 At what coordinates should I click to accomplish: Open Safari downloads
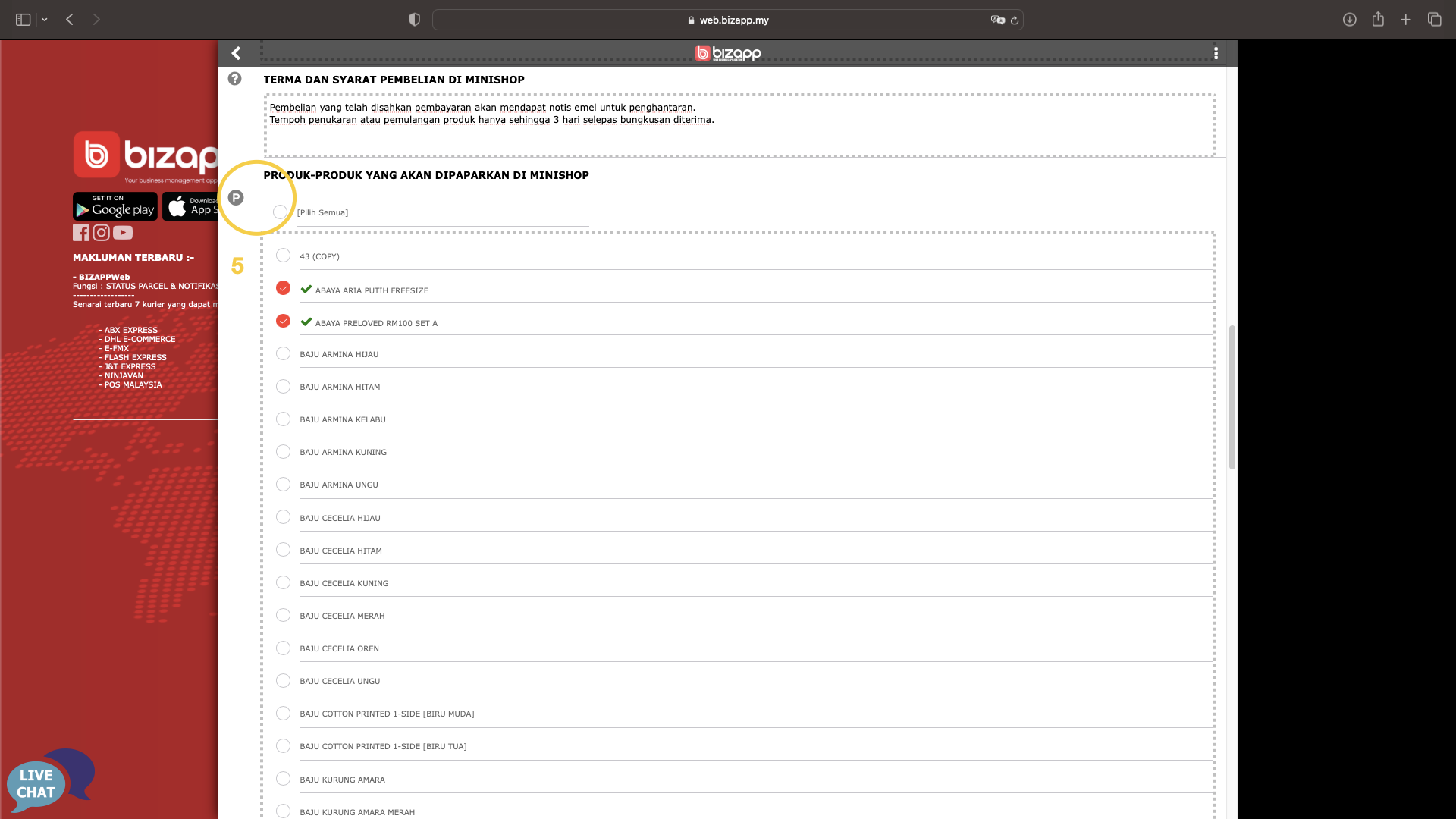coord(1349,20)
